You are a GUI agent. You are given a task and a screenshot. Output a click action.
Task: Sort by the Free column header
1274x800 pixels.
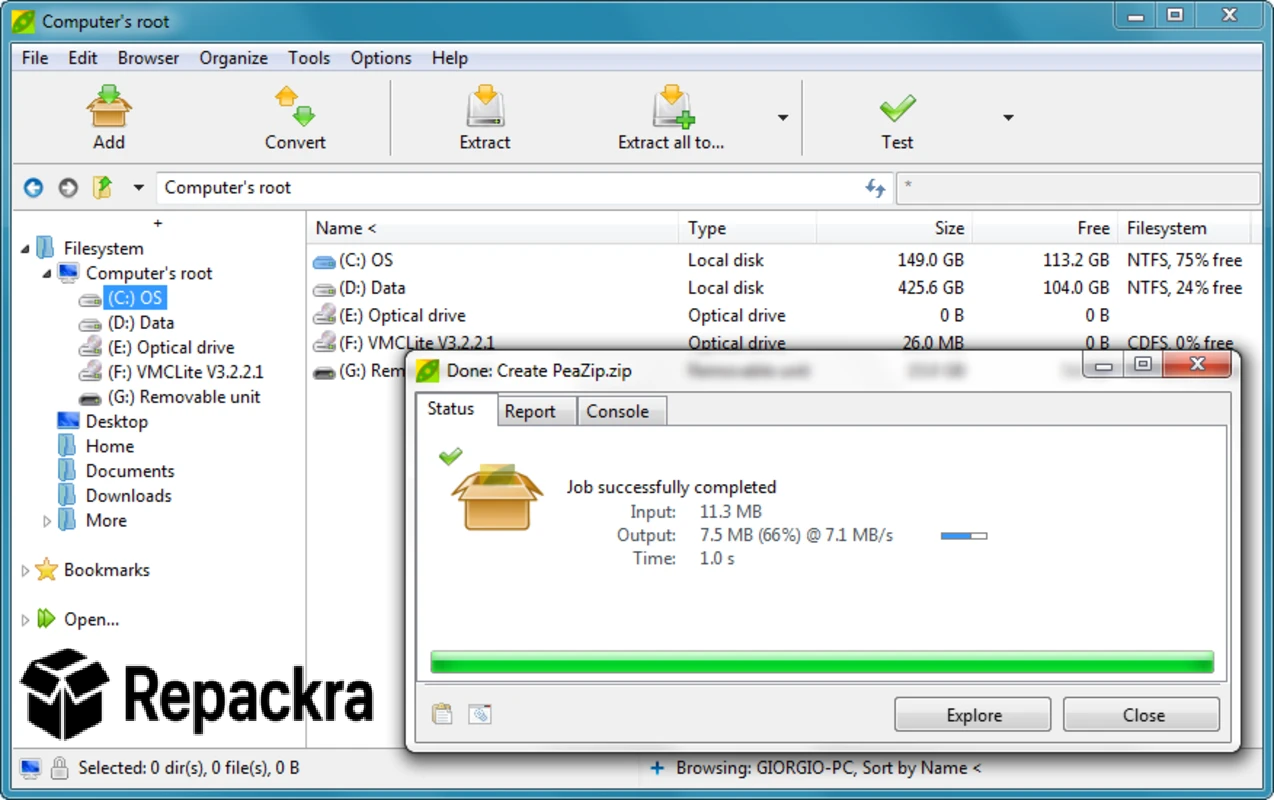(x=1045, y=228)
